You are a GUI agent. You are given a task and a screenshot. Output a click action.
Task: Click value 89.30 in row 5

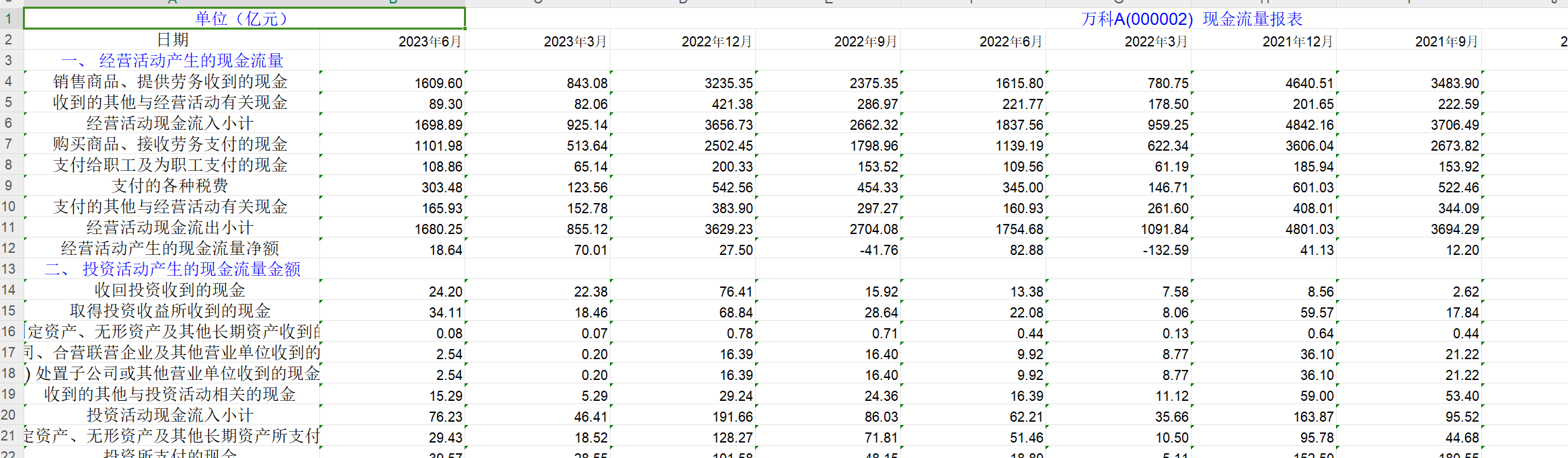point(446,104)
